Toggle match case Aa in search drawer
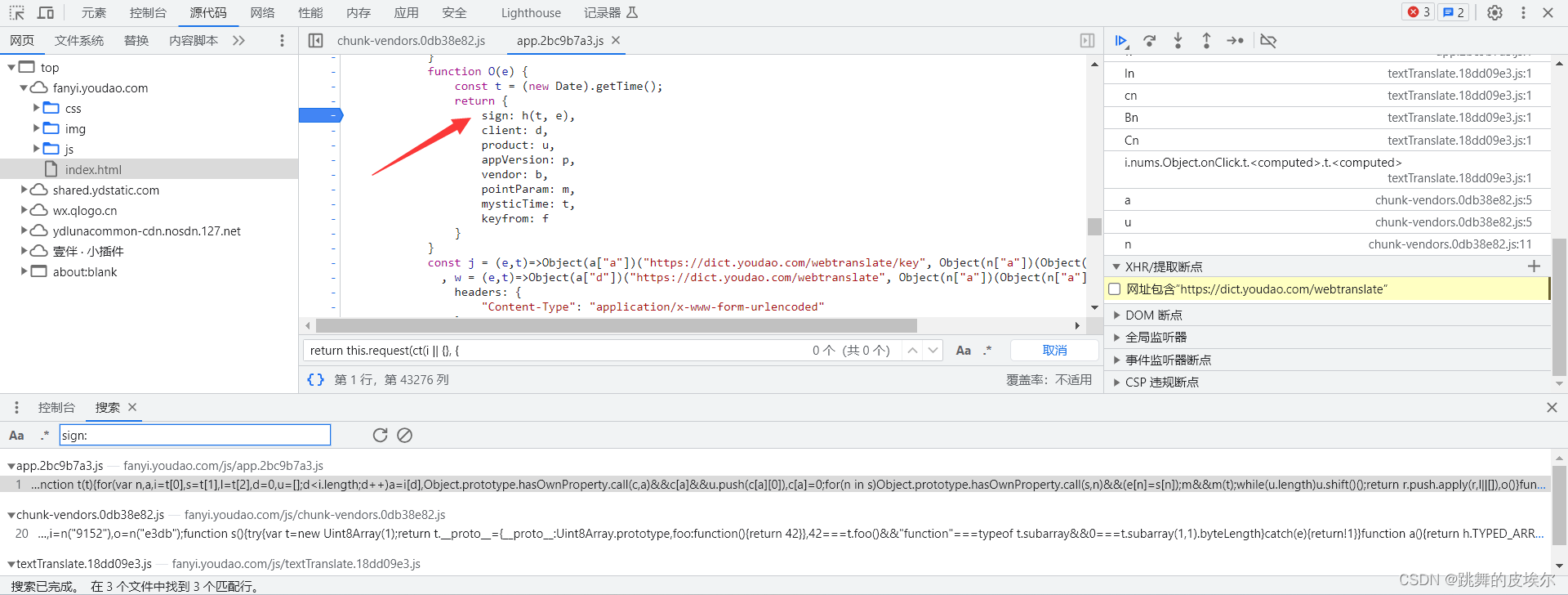The width and height of the screenshot is (1568, 595). tap(16, 436)
